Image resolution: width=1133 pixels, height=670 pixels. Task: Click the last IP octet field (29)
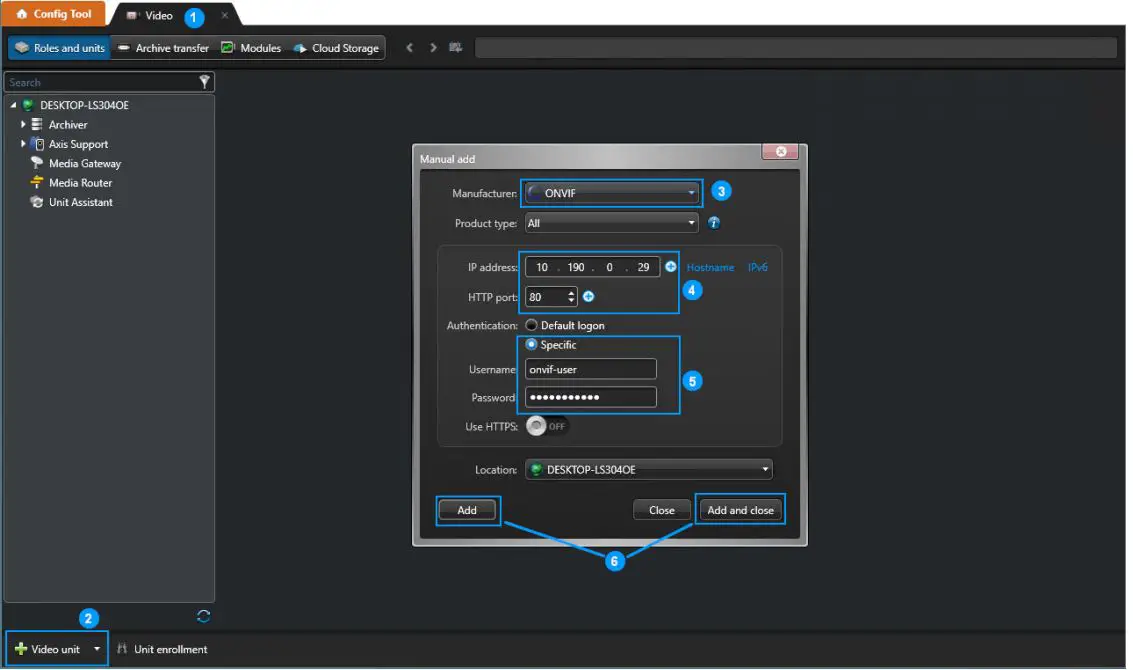pyautogui.click(x=643, y=267)
